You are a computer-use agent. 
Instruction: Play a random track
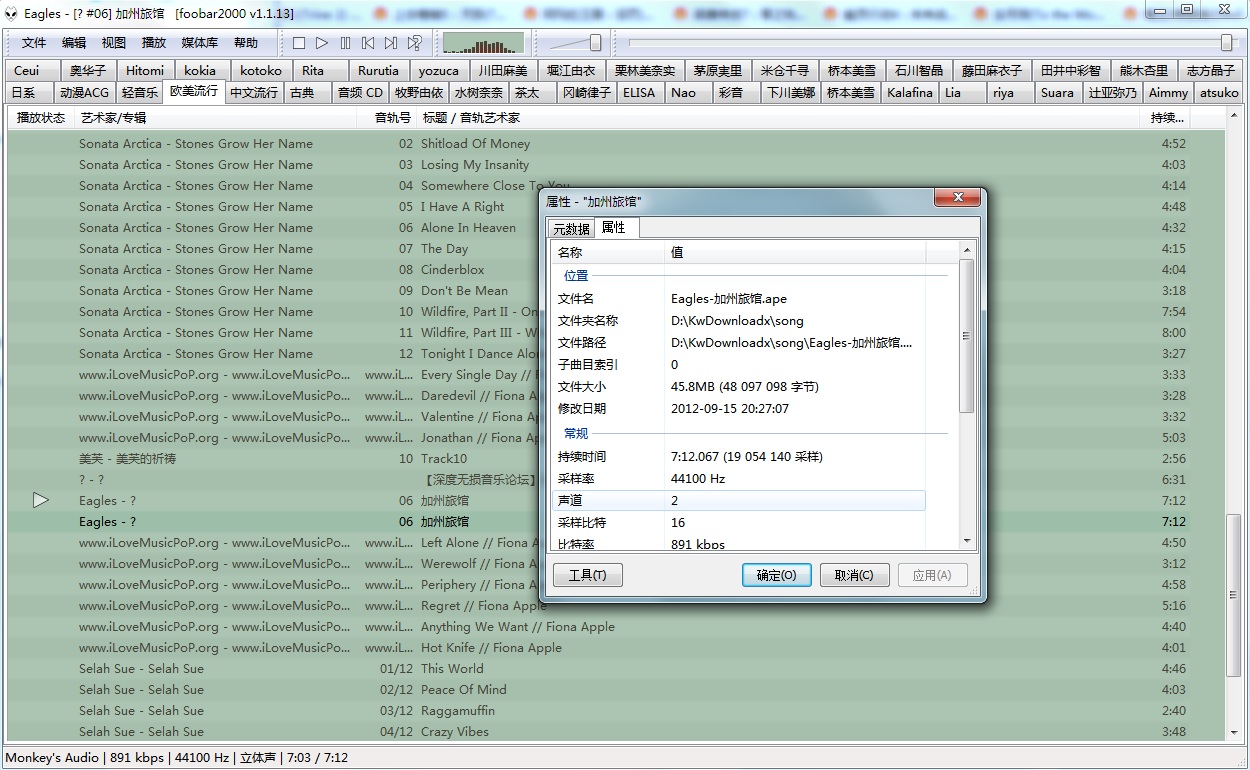click(414, 43)
